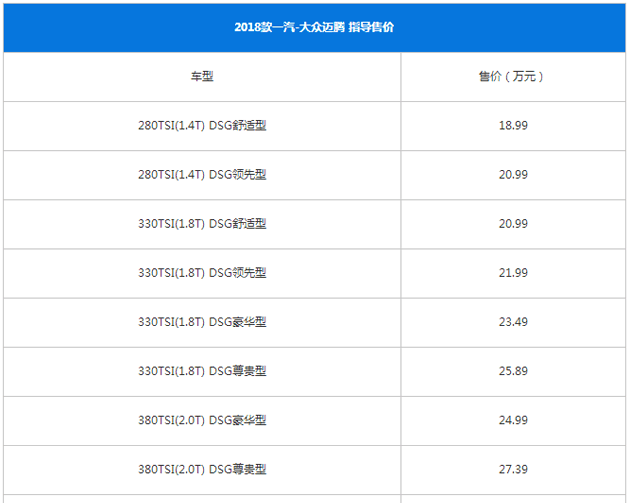
Task: Click the 330TSI(1.8T) DSG尊贵型 model cell
Action: (202, 371)
